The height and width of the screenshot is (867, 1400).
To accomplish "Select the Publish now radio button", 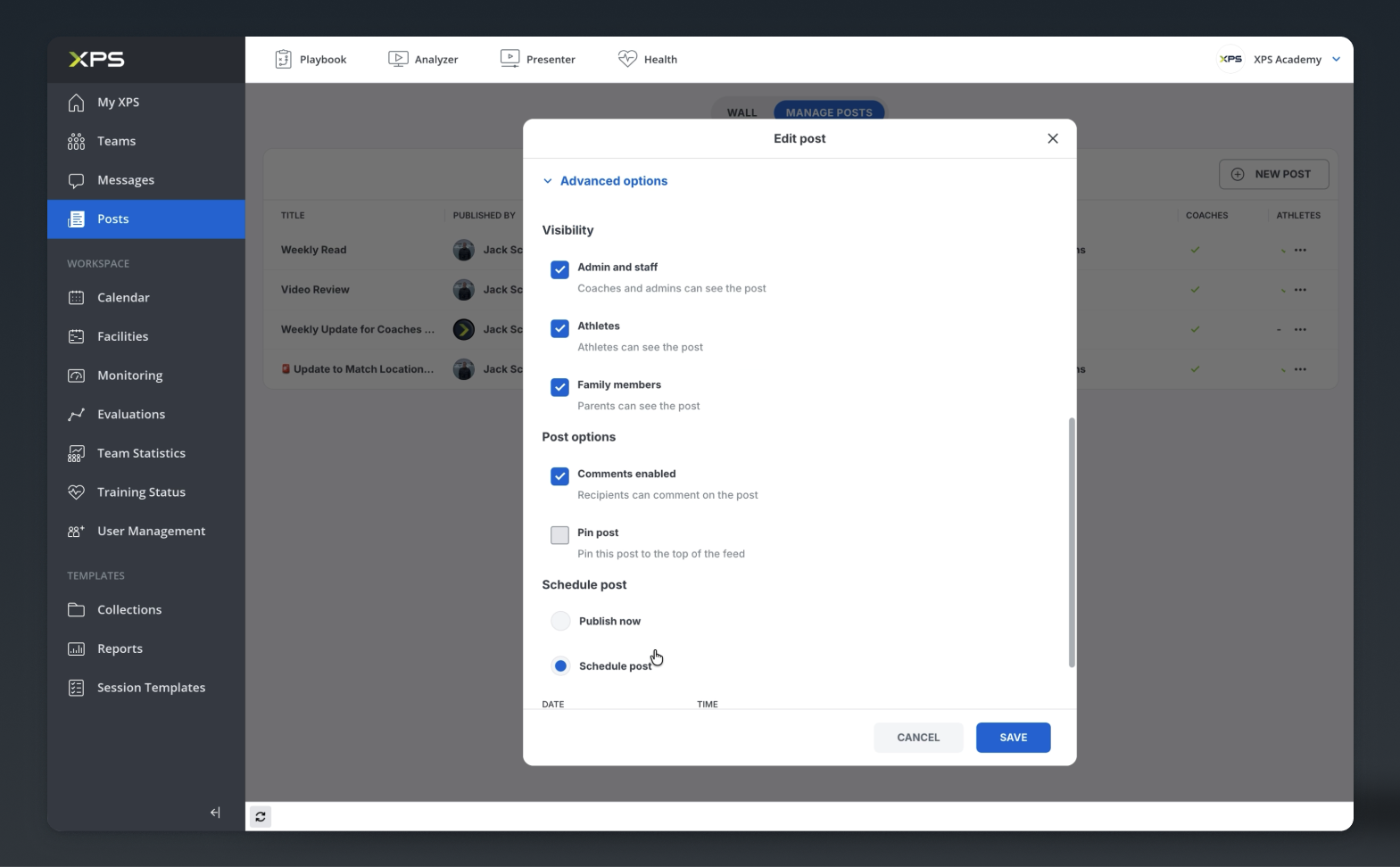I will [x=560, y=621].
